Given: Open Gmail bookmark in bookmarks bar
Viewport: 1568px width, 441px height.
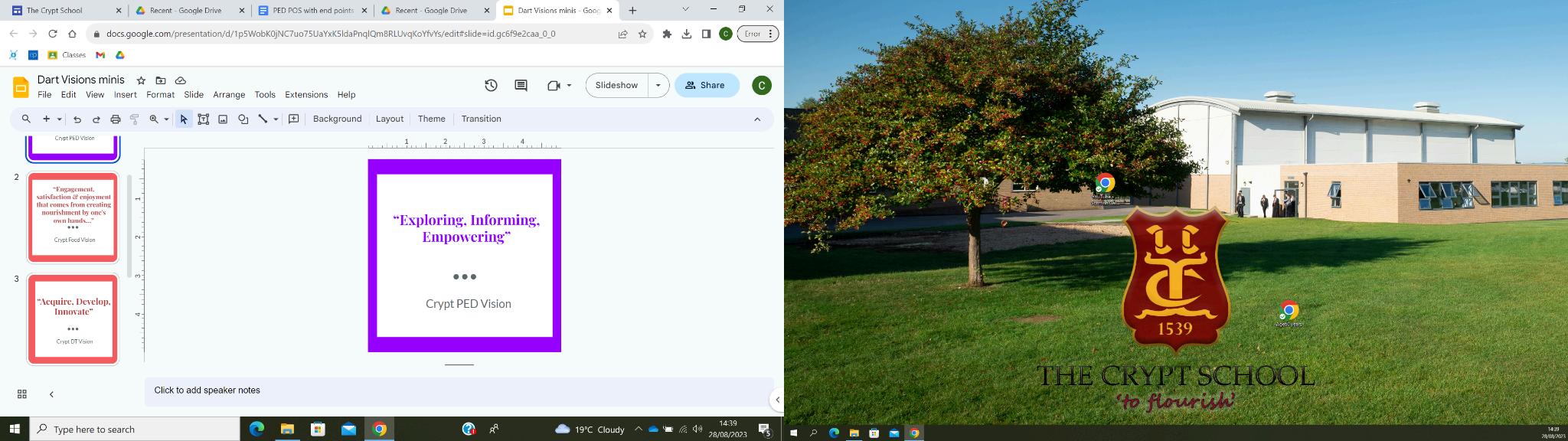Looking at the screenshot, I should coord(100,55).
